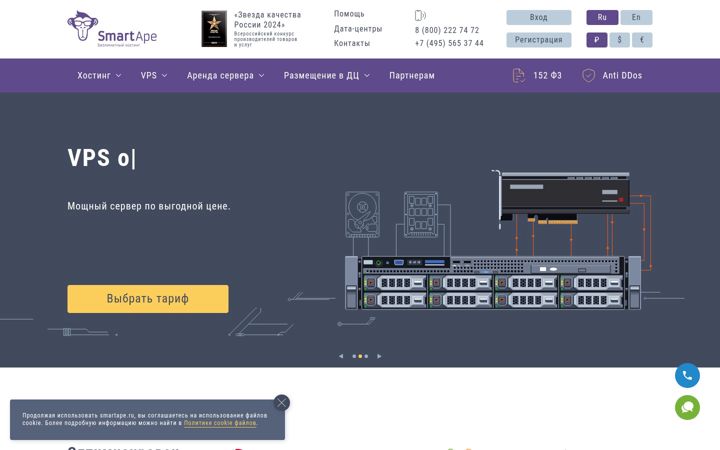Image resolution: width=720 pixels, height=450 pixels.
Task: Click the Регистрация button
Action: (539, 40)
